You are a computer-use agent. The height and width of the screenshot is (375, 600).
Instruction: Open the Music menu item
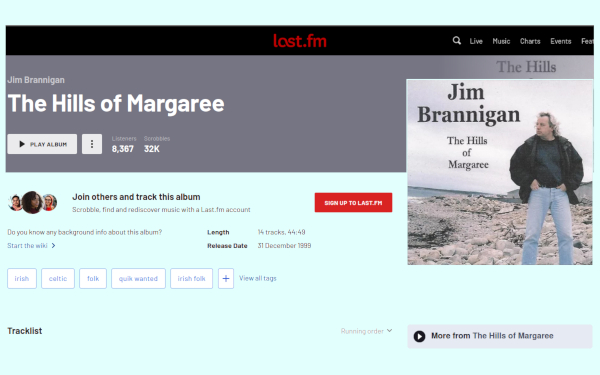(x=501, y=41)
